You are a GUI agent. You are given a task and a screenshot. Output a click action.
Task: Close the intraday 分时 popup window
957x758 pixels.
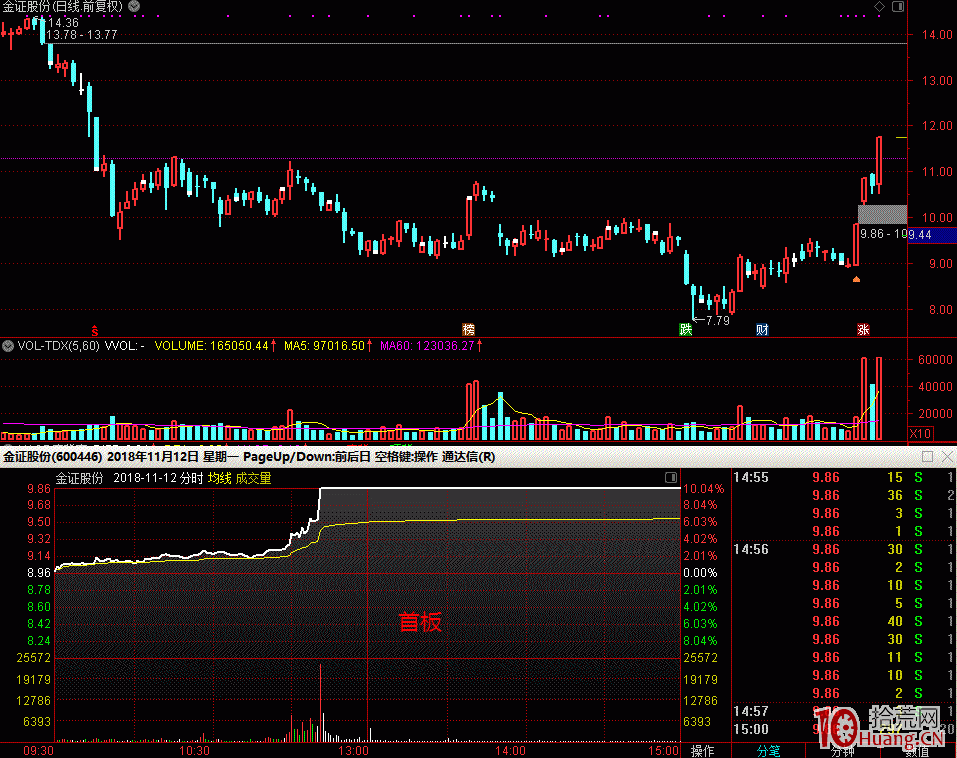[x=946, y=457]
